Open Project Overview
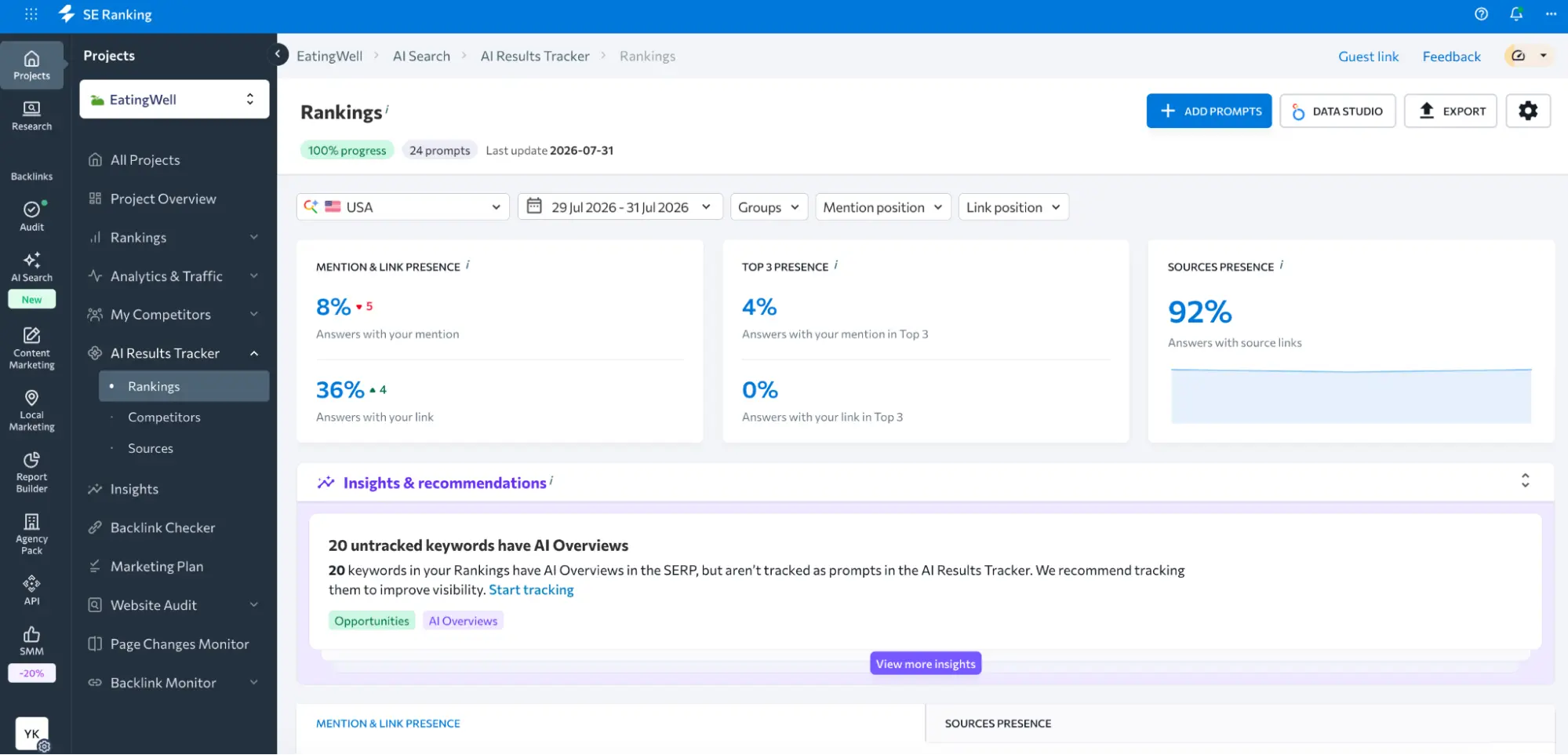Viewport: 1568px width, 755px height. [163, 199]
